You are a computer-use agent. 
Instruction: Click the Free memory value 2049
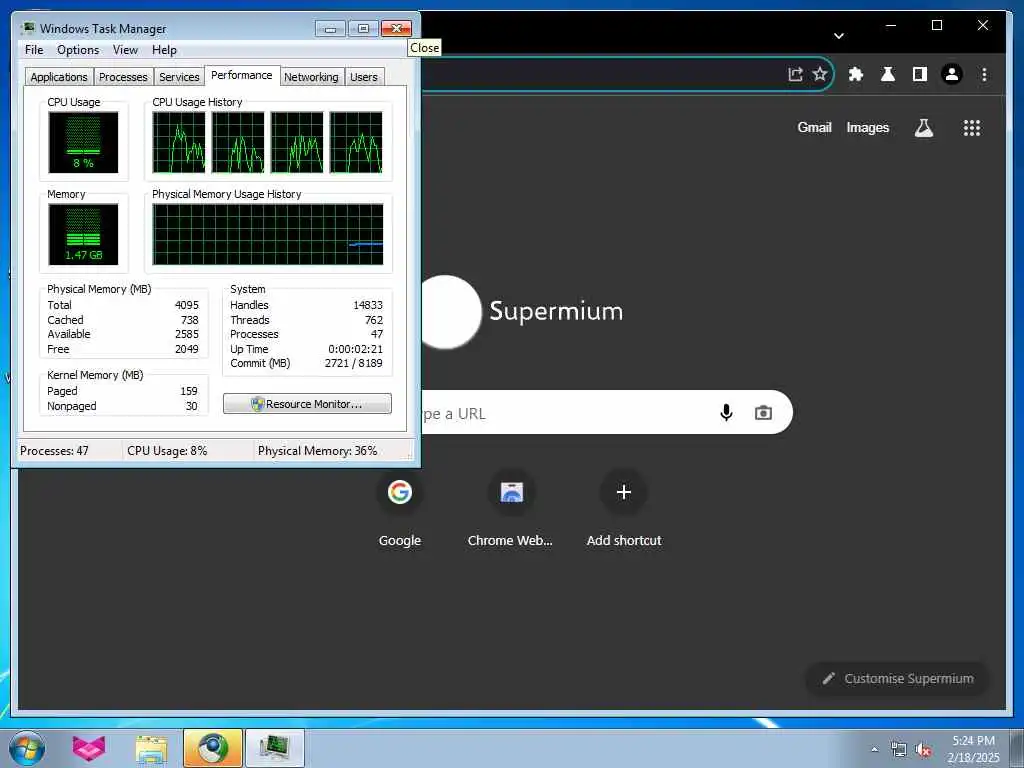coord(187,349)
